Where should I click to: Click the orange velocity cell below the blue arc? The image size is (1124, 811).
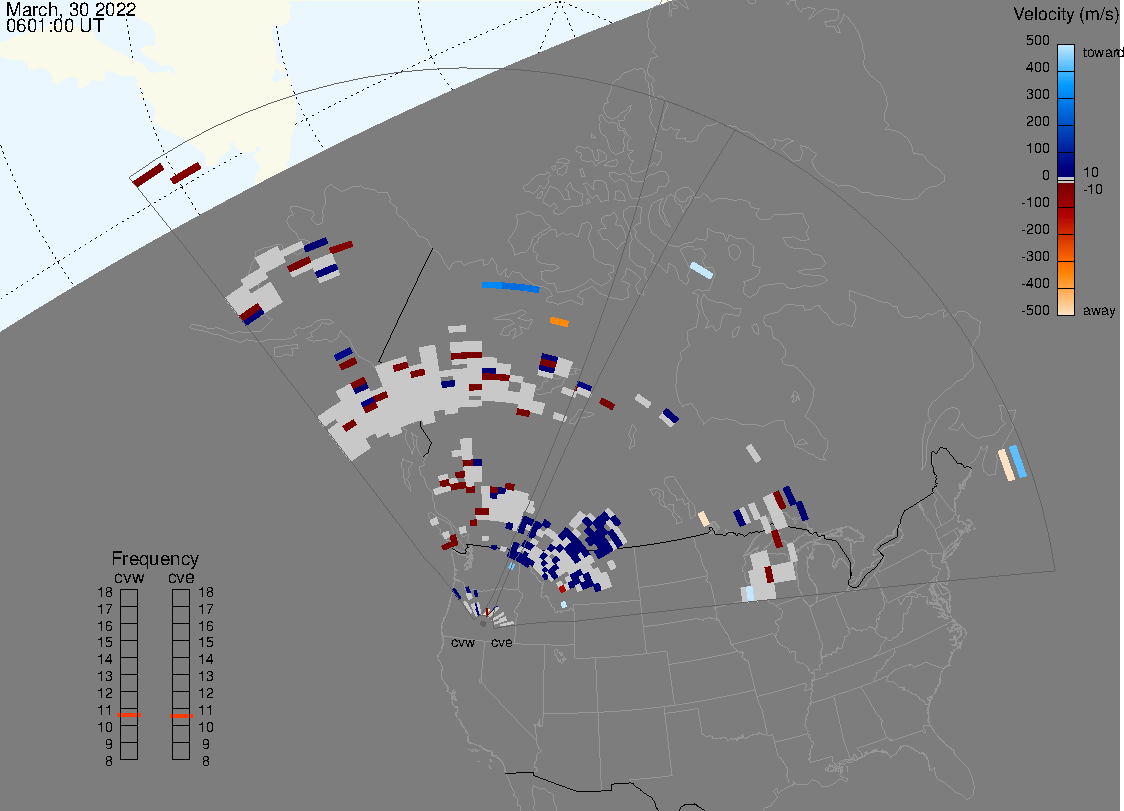point(559,322)
